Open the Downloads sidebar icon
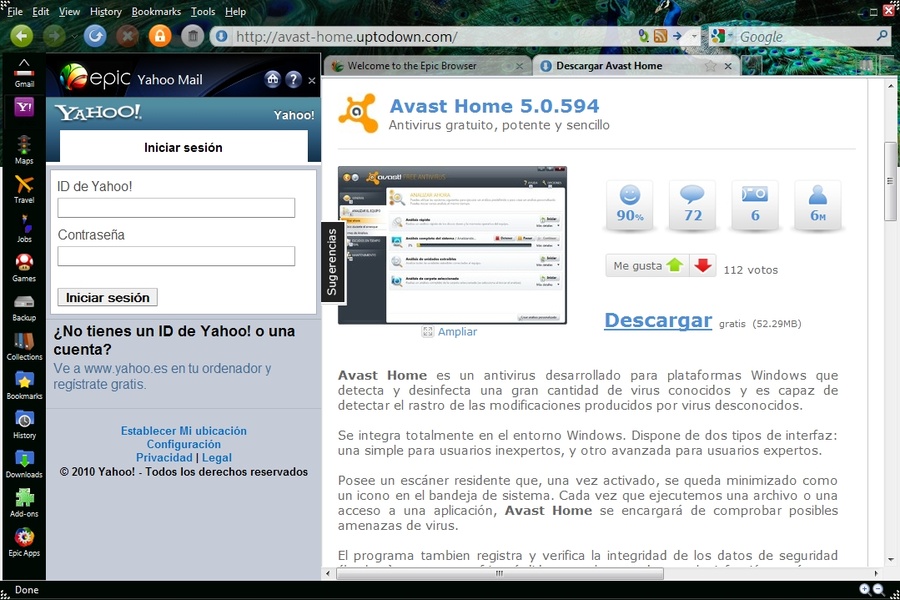Viewport: 900px width, 600px height. pyautogui.click(x=24, y=461)
